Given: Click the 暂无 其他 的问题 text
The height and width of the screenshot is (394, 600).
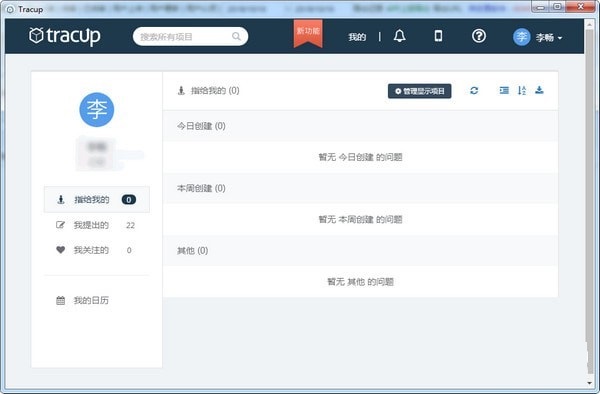Looking at the screenshot, I should click(x=360, y=282).
